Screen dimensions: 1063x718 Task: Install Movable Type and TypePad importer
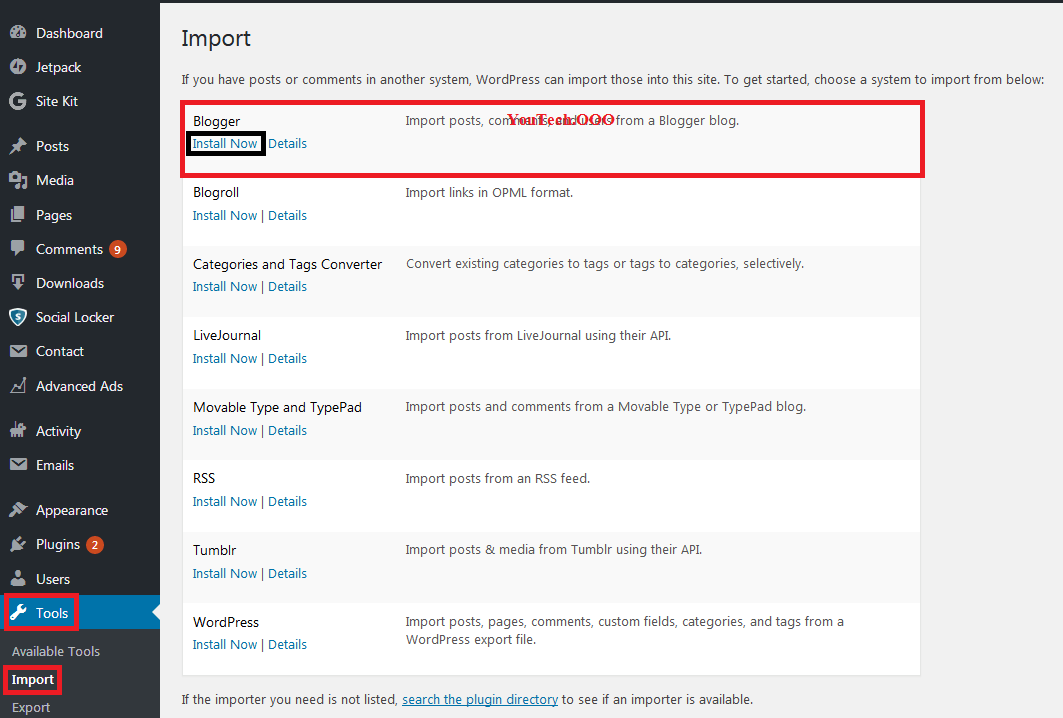tap(225, 431)
